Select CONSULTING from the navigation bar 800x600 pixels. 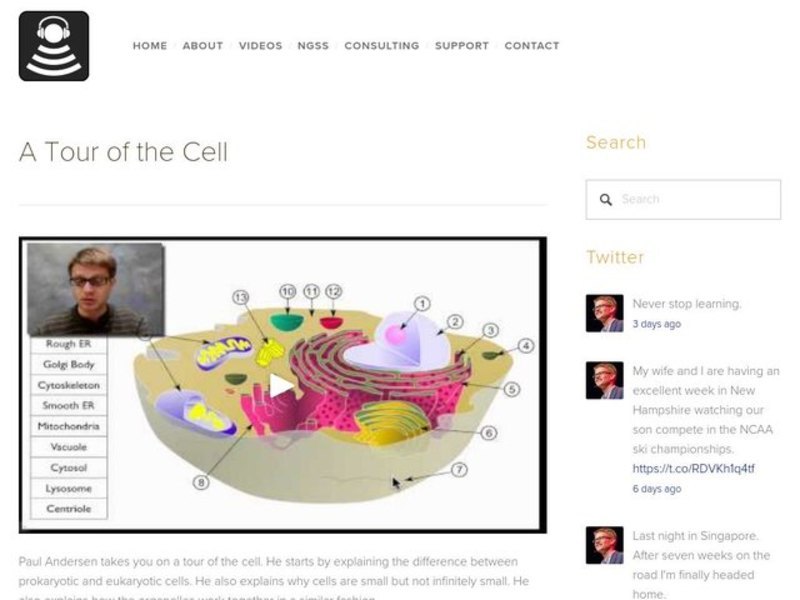[x=381, y=45]
